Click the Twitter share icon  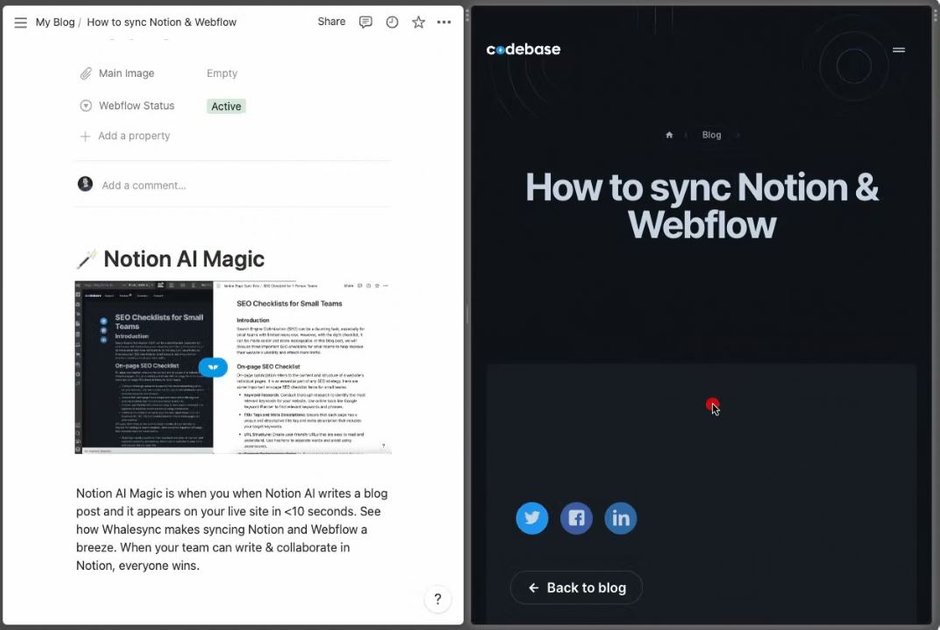coord(532,518)
